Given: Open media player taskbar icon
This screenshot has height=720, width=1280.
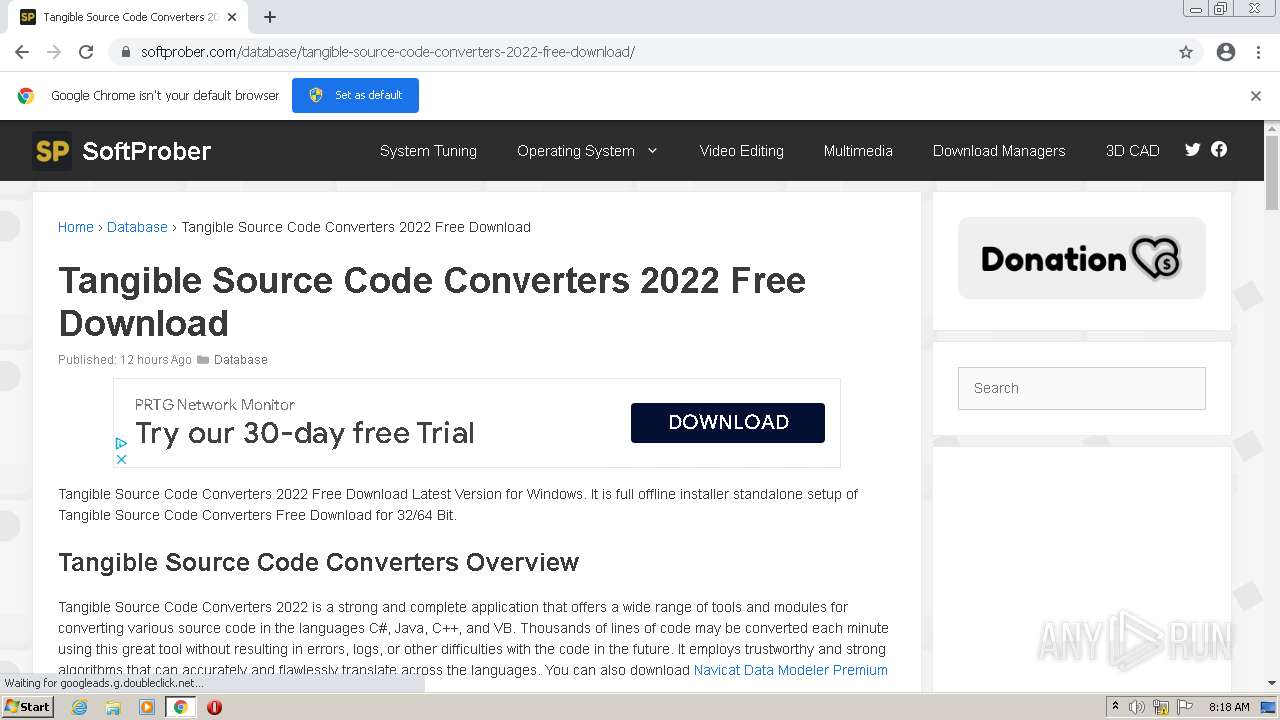Looking at the screenshot, I should (x=147, y=707).
